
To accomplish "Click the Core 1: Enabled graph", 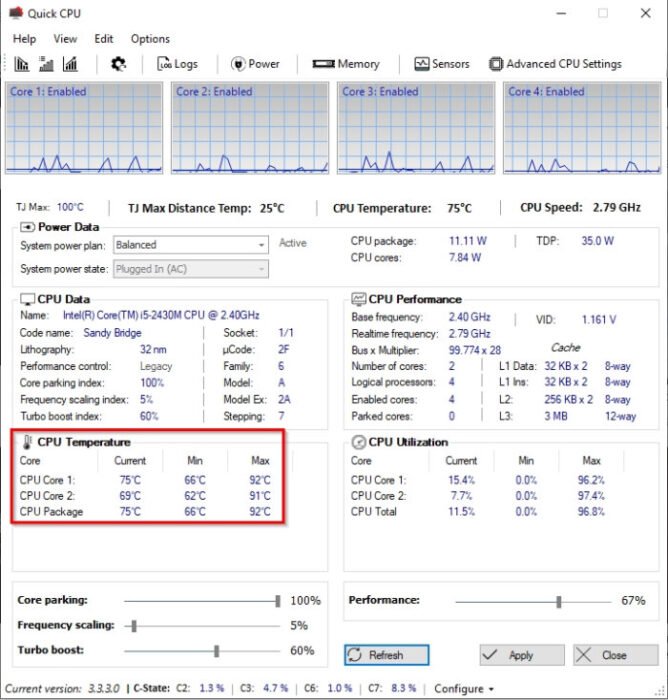I will coord(84,128).
